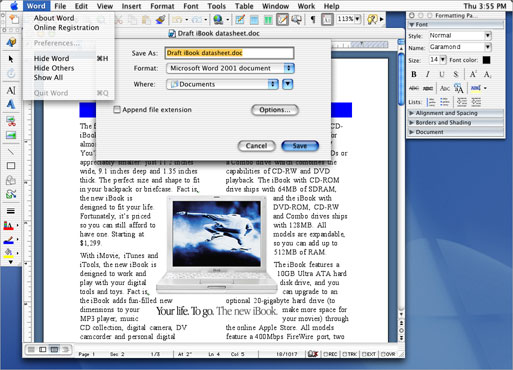Click the Free Rotate tool icon
513x370 pixels.
[x=11, y=73]
